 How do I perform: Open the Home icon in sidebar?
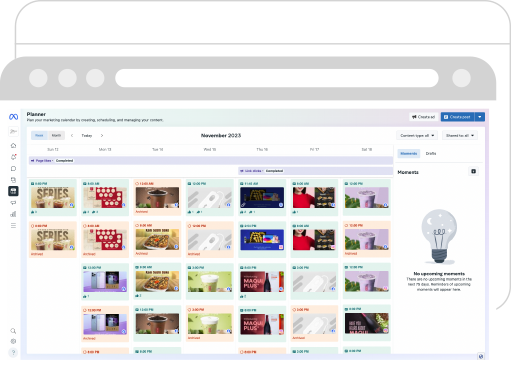click(x=13, y=145)
